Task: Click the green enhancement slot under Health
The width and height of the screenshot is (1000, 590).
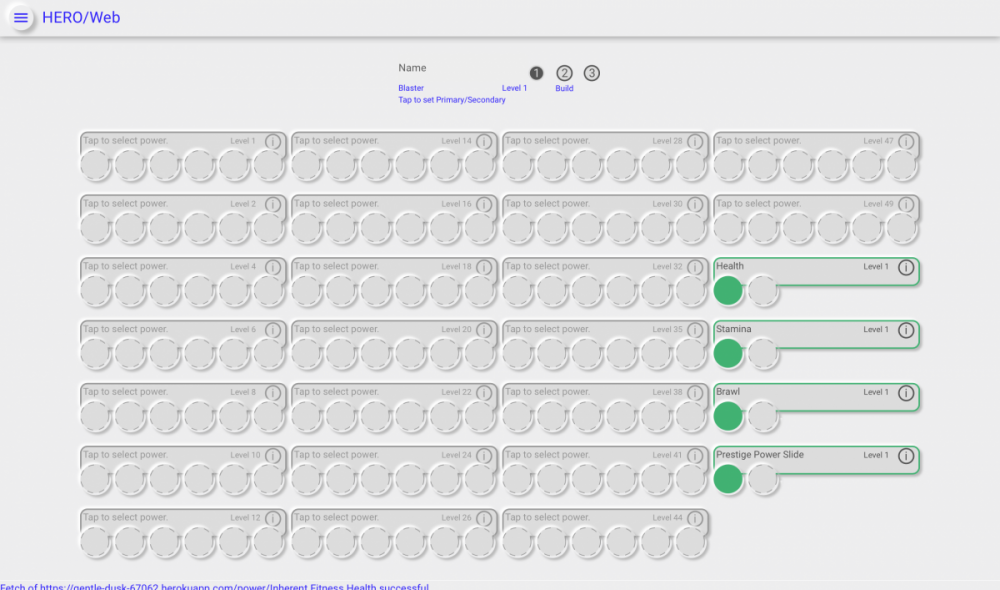Action: click(728, 291)
